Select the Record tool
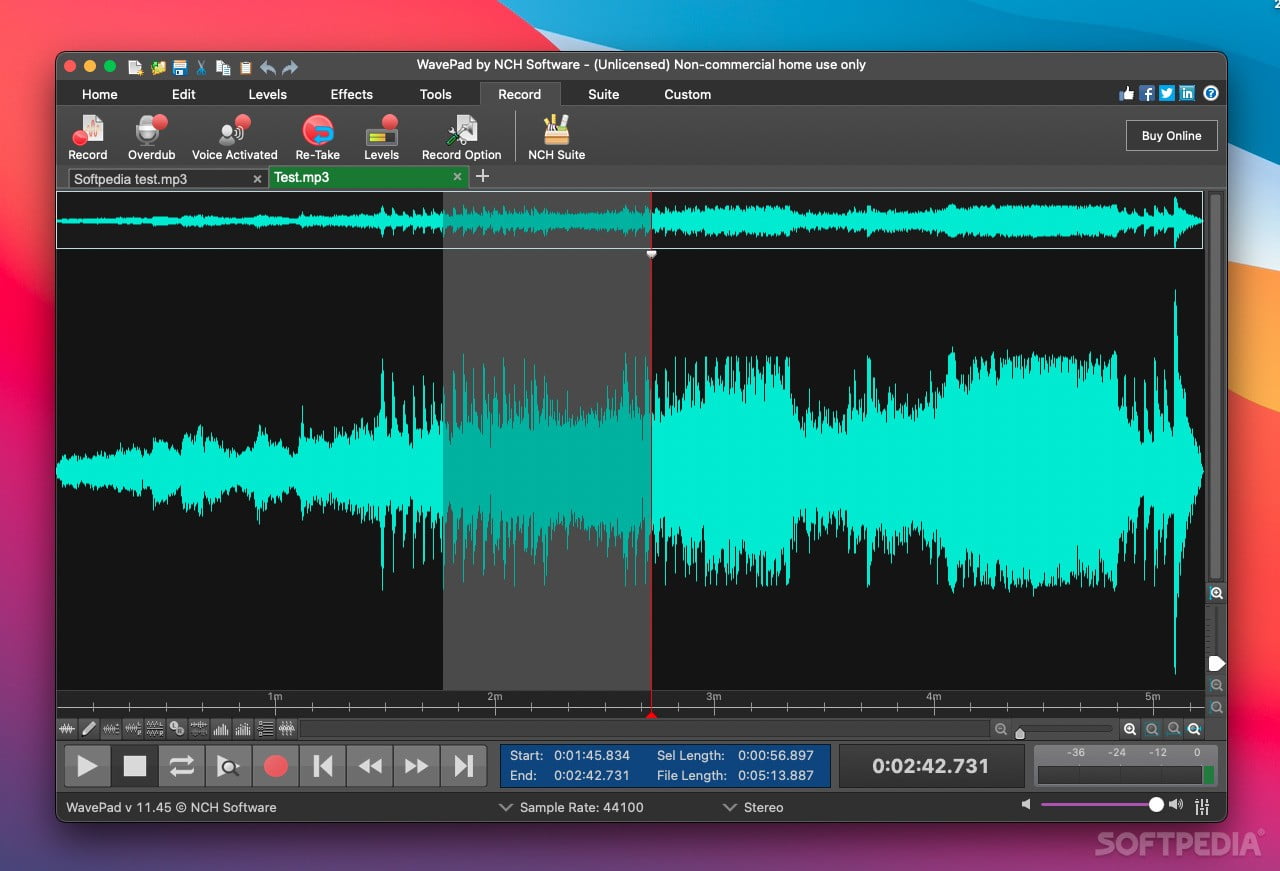Image resolution: width=1280 pixels, height=871 pixels. click(87, 137)
